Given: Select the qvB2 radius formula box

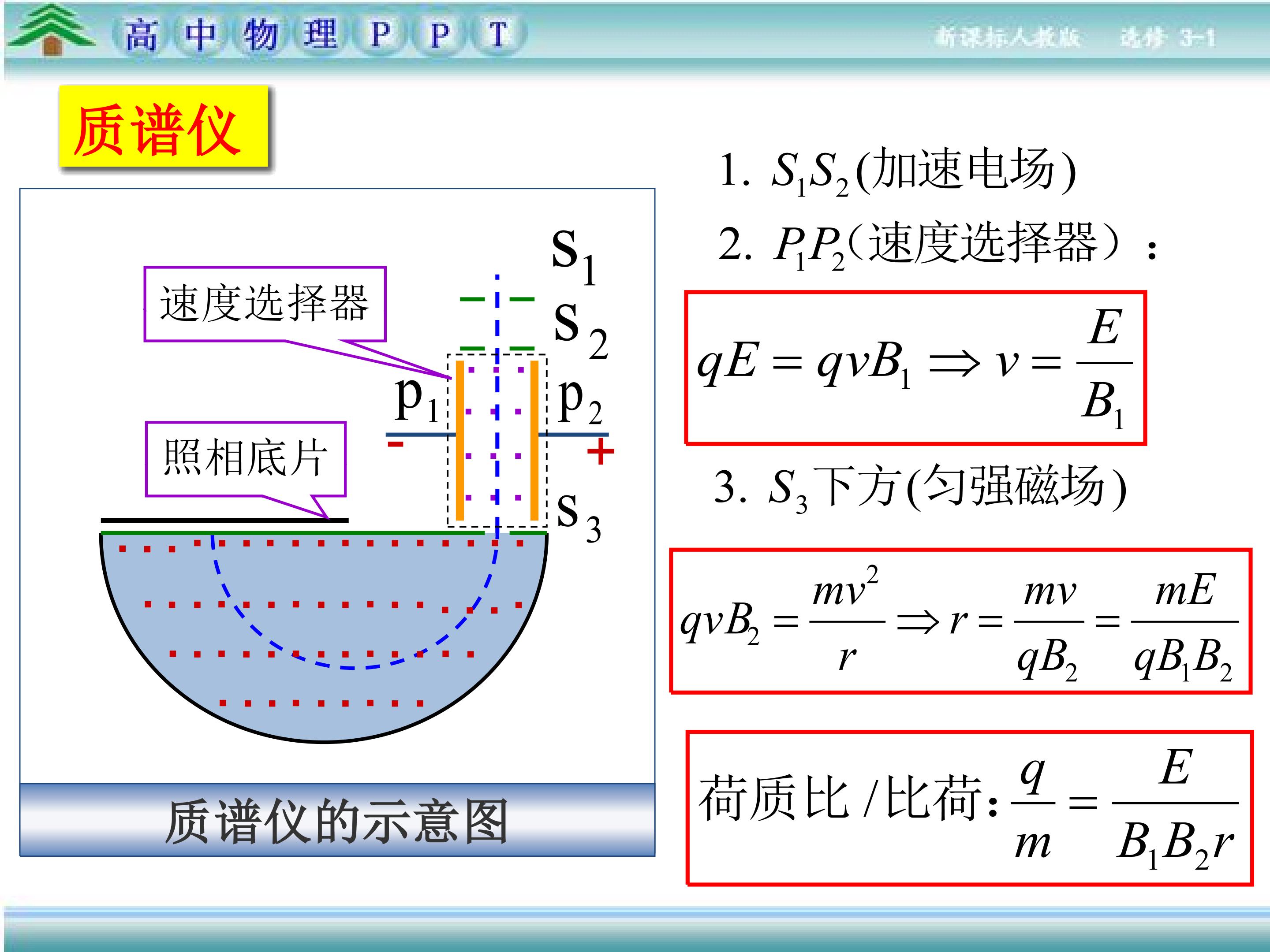Looking at the screenshot, I should 960,621.
